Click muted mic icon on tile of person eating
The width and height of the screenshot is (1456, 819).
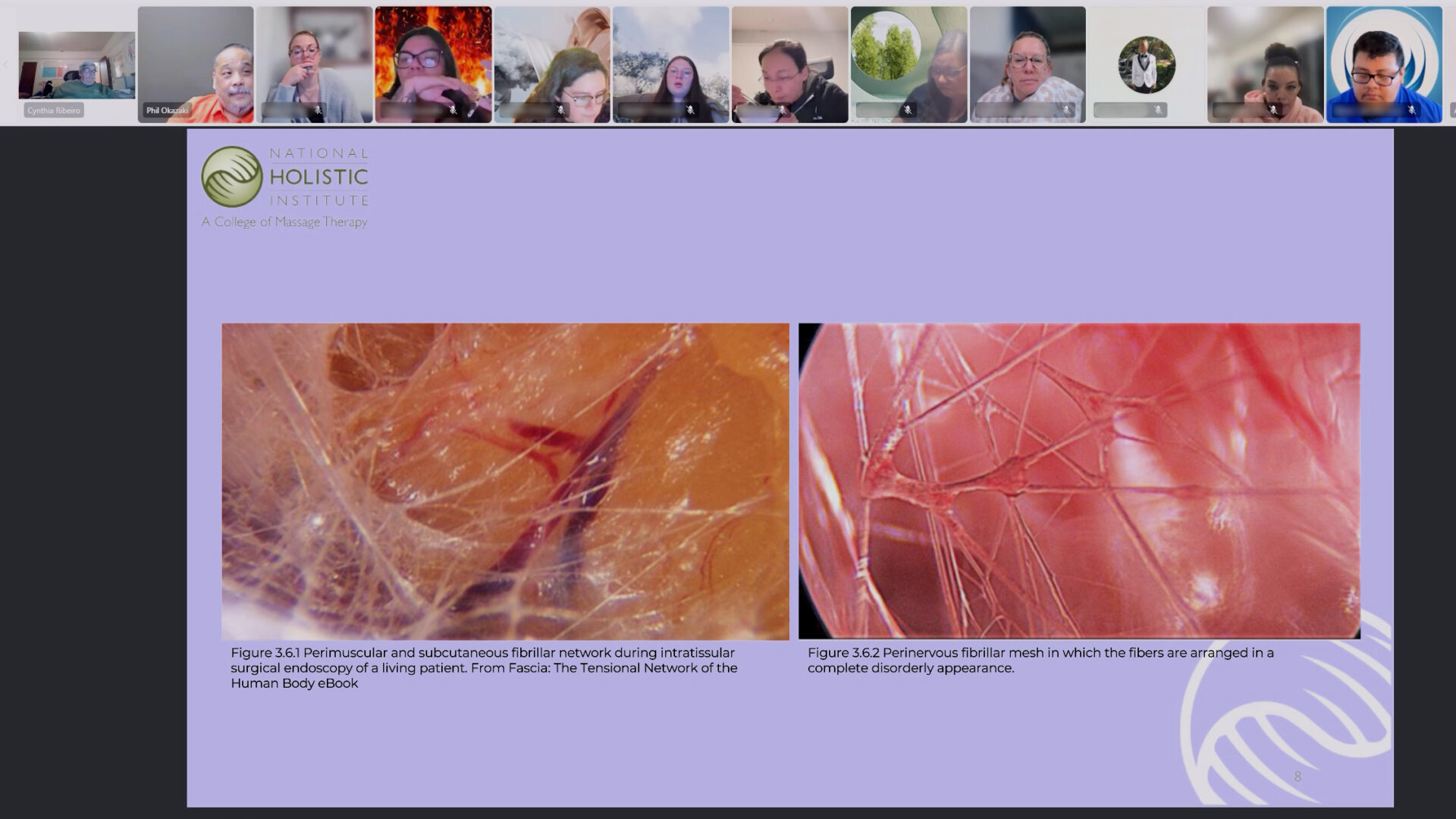click(783, 111)
